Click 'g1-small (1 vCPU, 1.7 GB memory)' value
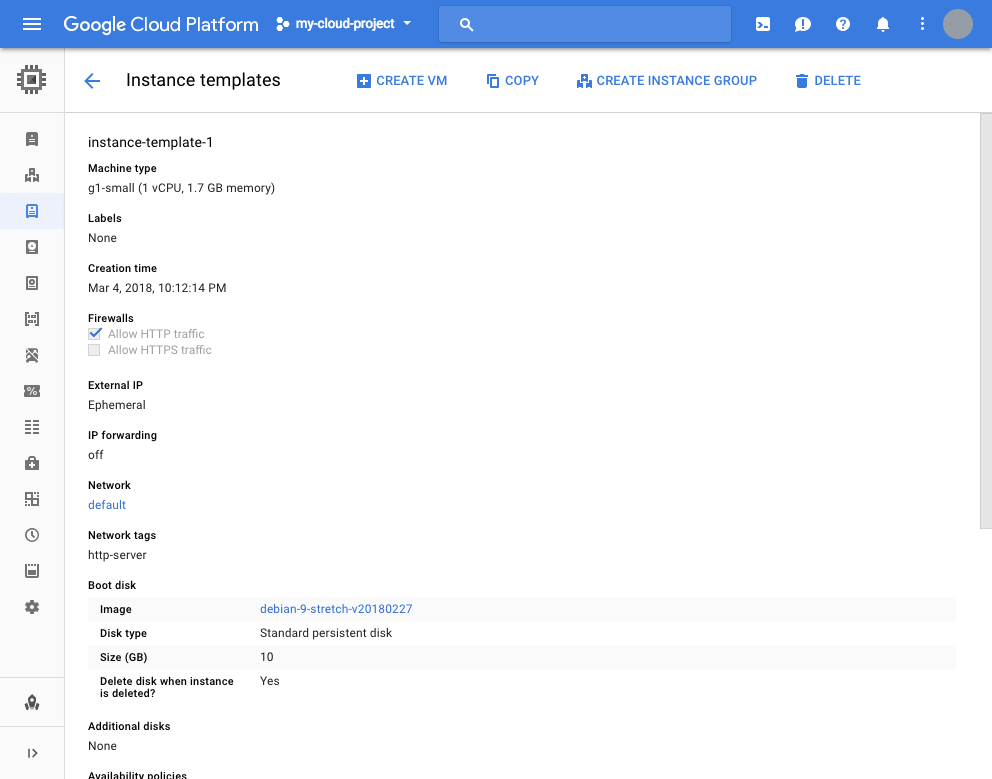The width and height of the screenshot is (992, 779). [182, 188]
